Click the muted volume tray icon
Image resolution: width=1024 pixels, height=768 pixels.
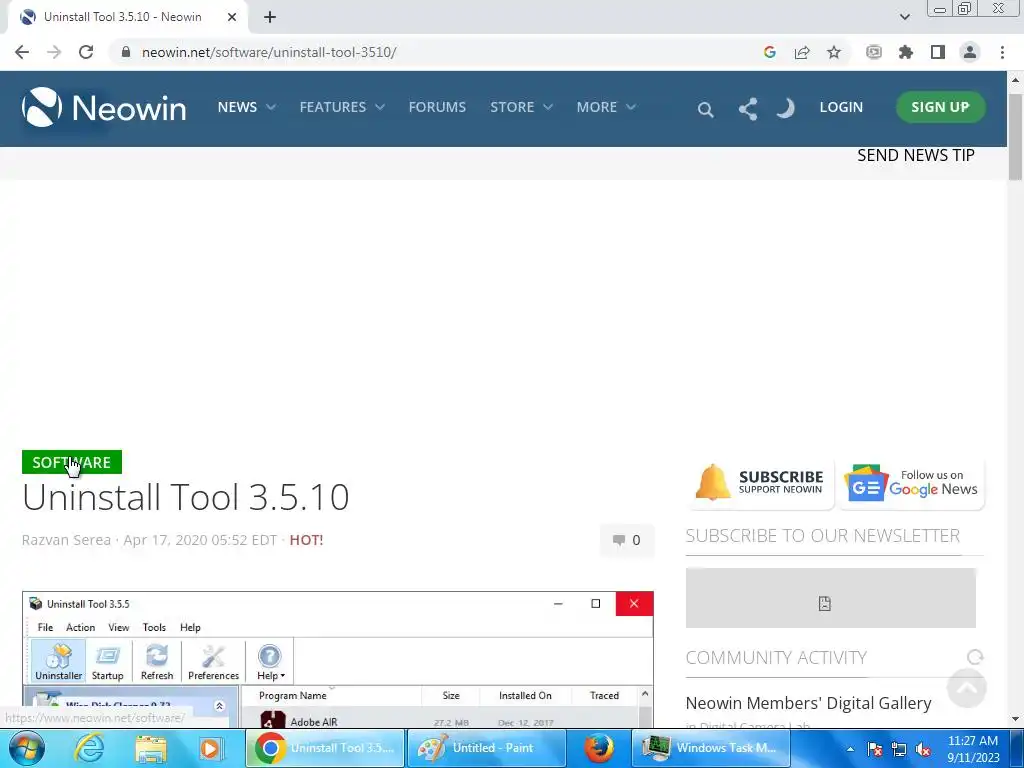pyautogui.click(x=923, y=750)
